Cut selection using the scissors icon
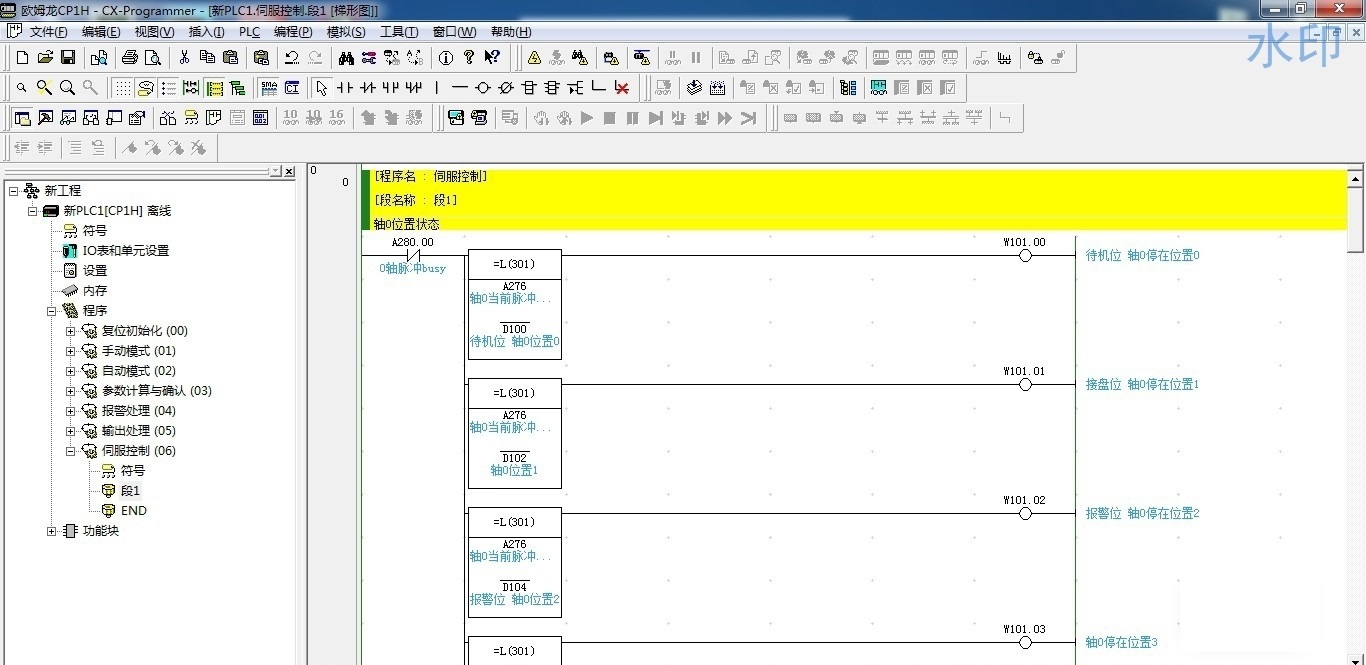Viewport: 1366px width, 665px height. (x=184, y=58)
